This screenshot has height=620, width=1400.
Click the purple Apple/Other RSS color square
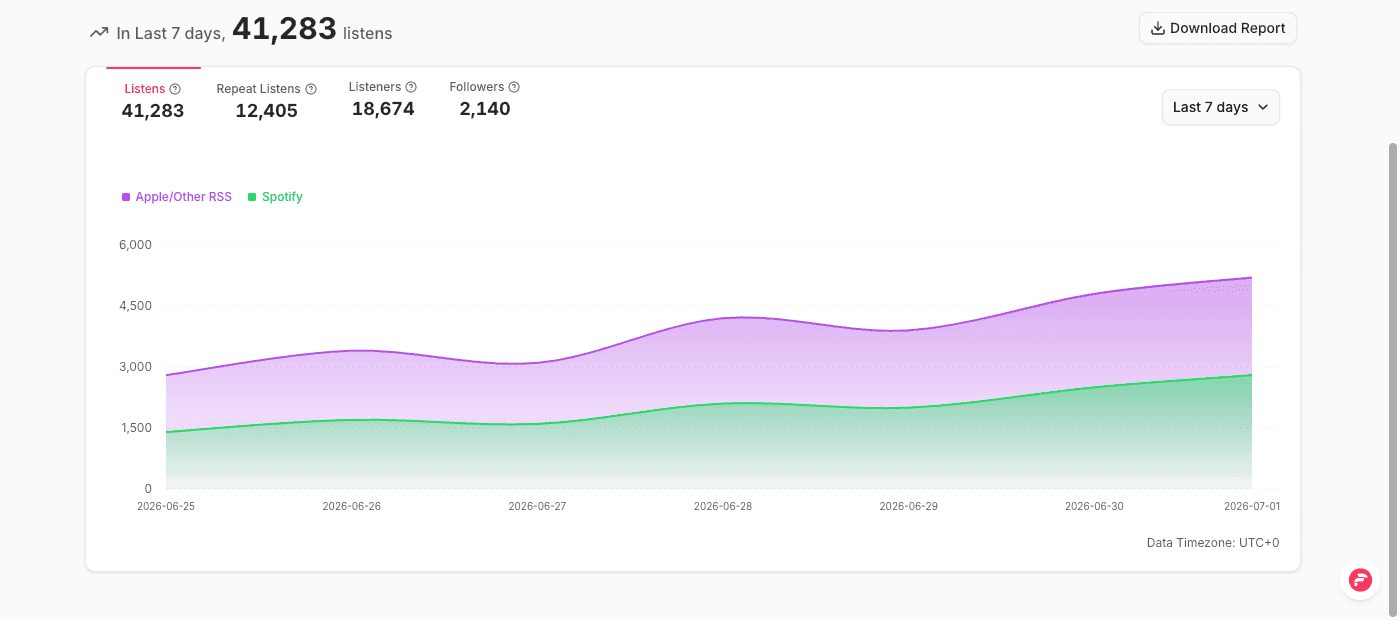click(x=126, y=197)
